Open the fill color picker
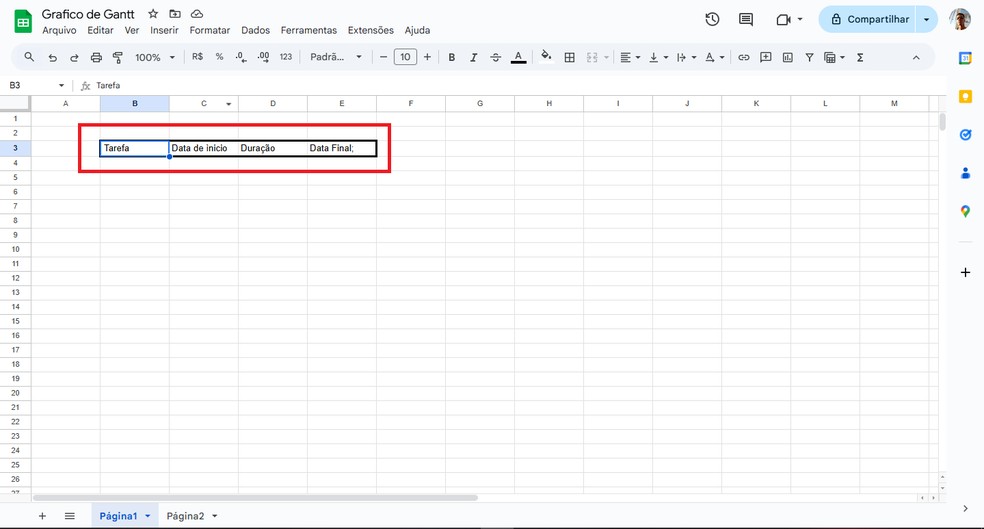This screenshot has width=984, height=529. click(546, 56)
